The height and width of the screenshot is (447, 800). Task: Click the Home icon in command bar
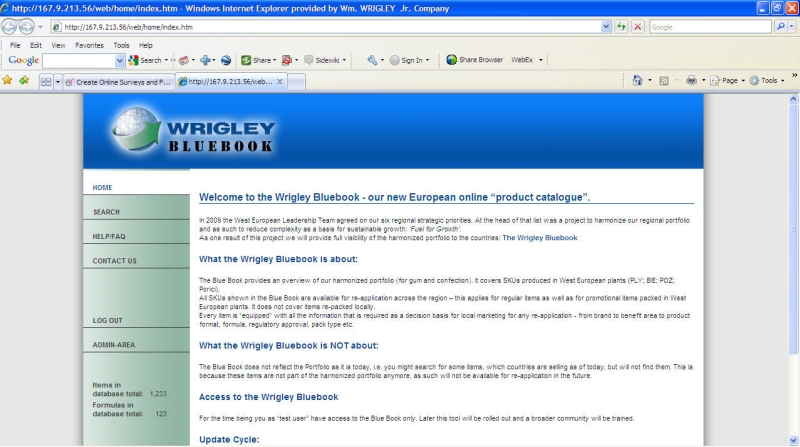point(638,80)
